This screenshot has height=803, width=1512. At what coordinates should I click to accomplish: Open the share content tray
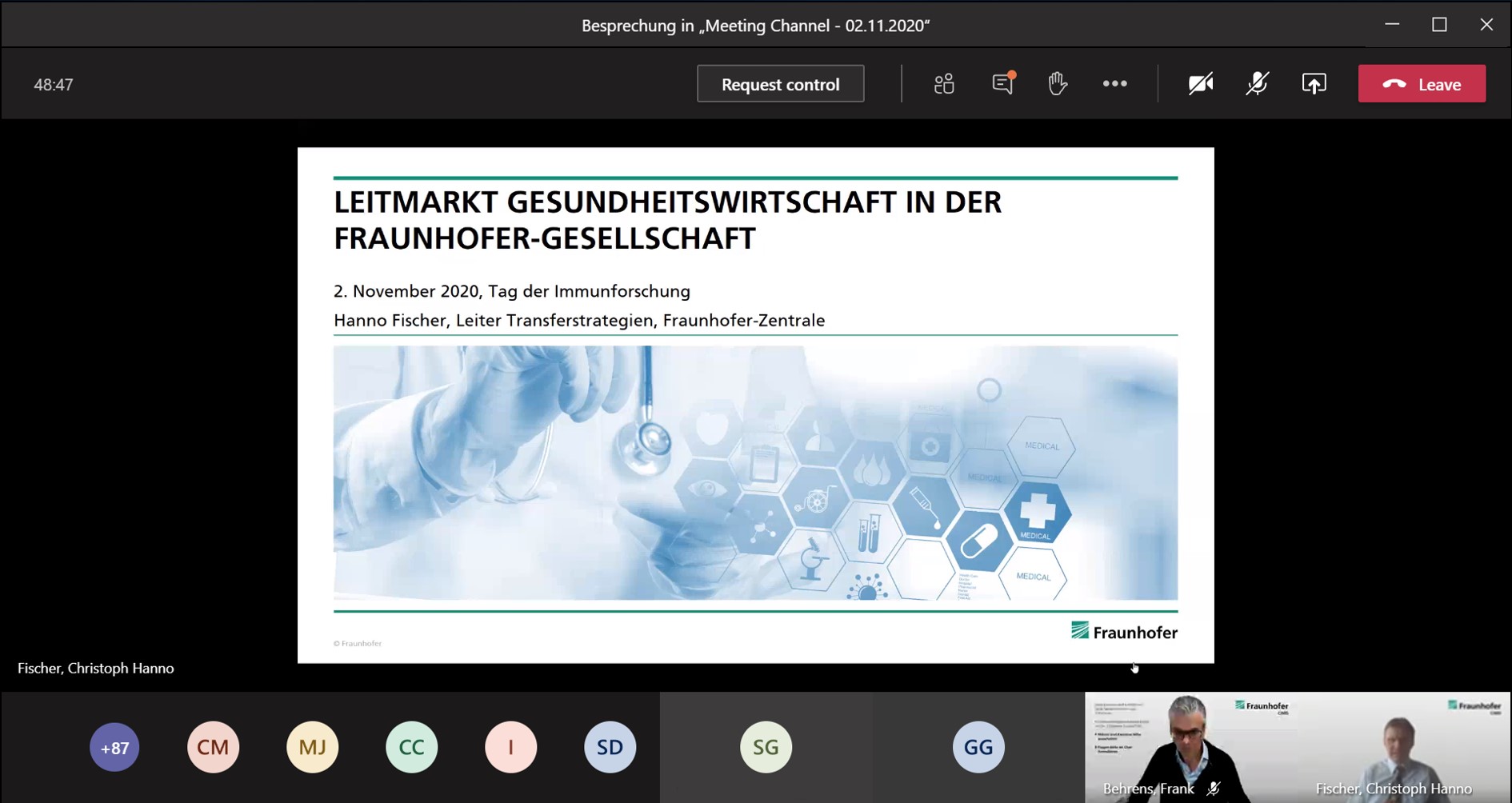[1314, 84]
